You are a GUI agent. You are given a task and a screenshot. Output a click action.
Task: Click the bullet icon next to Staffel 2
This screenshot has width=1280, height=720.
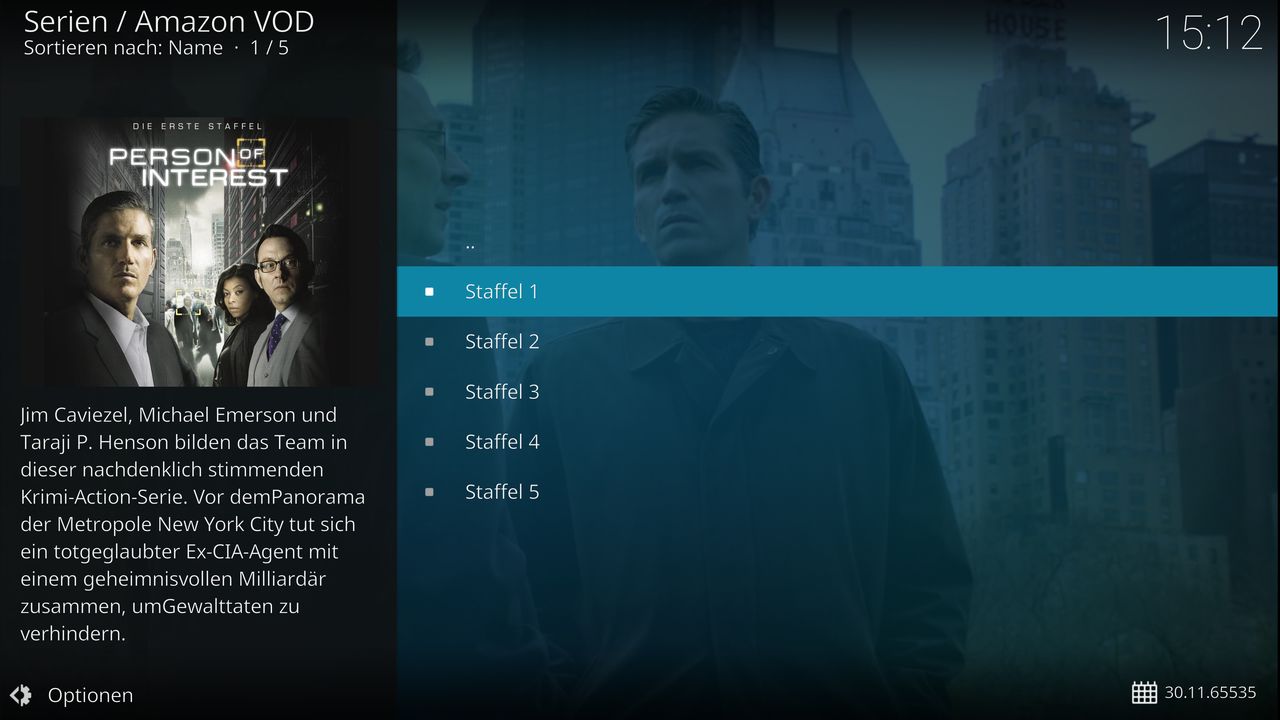[x=429, y=342]
